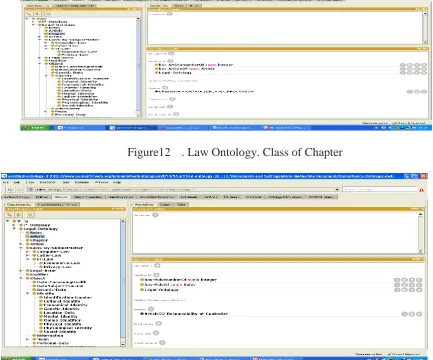Viewport: 433px width, 360px height.
Task: Open the Edit menu in lower window
Action: click(16, 183)
